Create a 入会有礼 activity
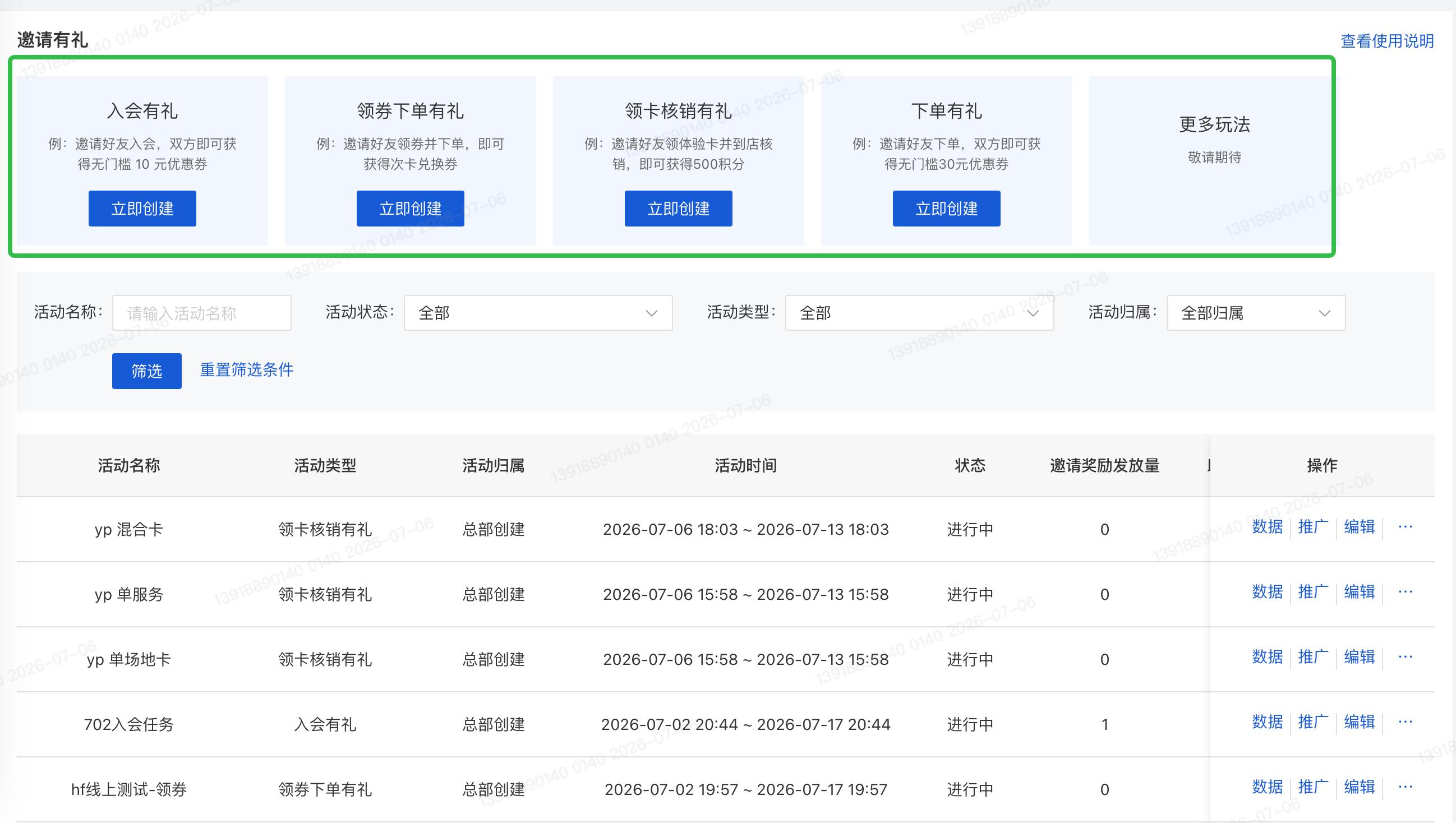This screenshot has width=1456, height=823. (142, 209)
